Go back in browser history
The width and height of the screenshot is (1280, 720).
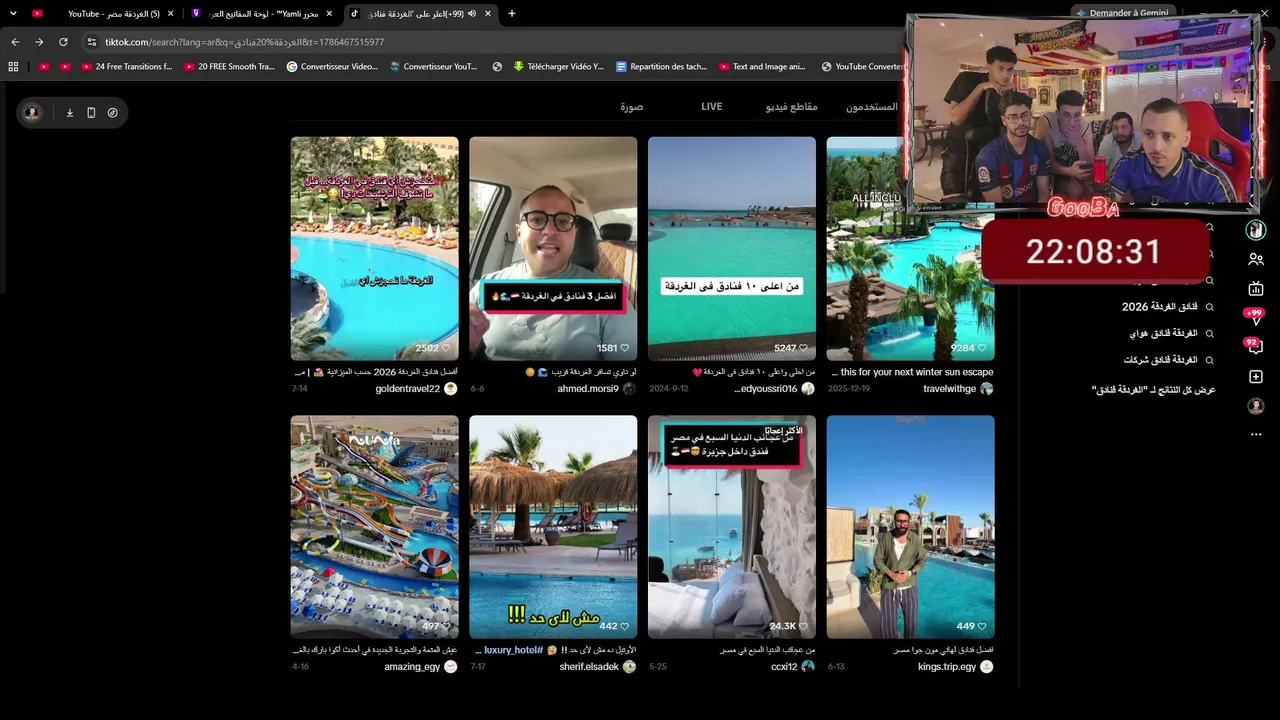tap(15, 42)
